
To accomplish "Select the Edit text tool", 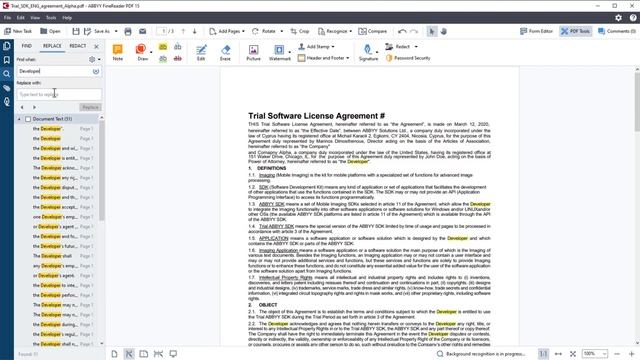I will 201,52.
